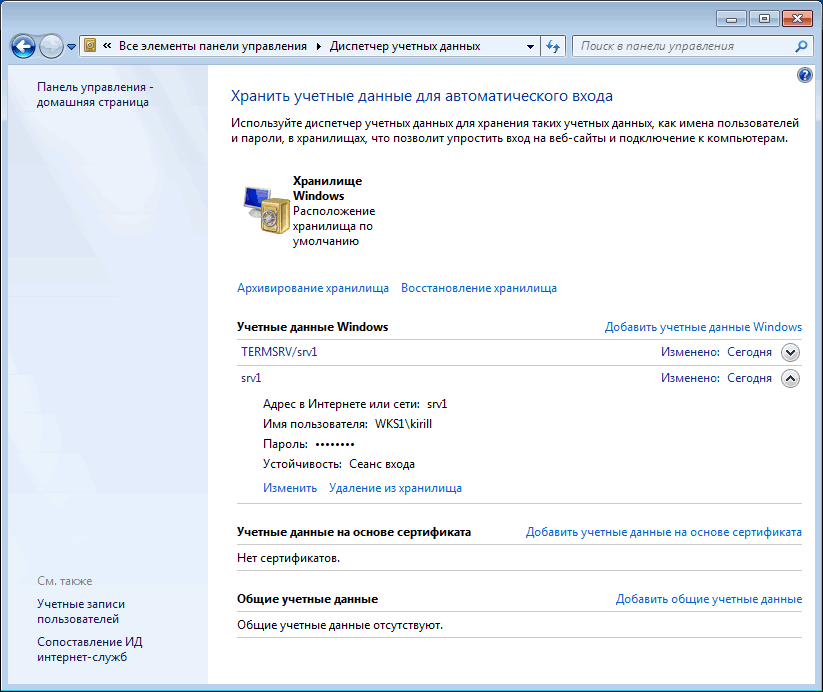
Task: Click Удаление из хранилища link
Action: tap(395, 488)
